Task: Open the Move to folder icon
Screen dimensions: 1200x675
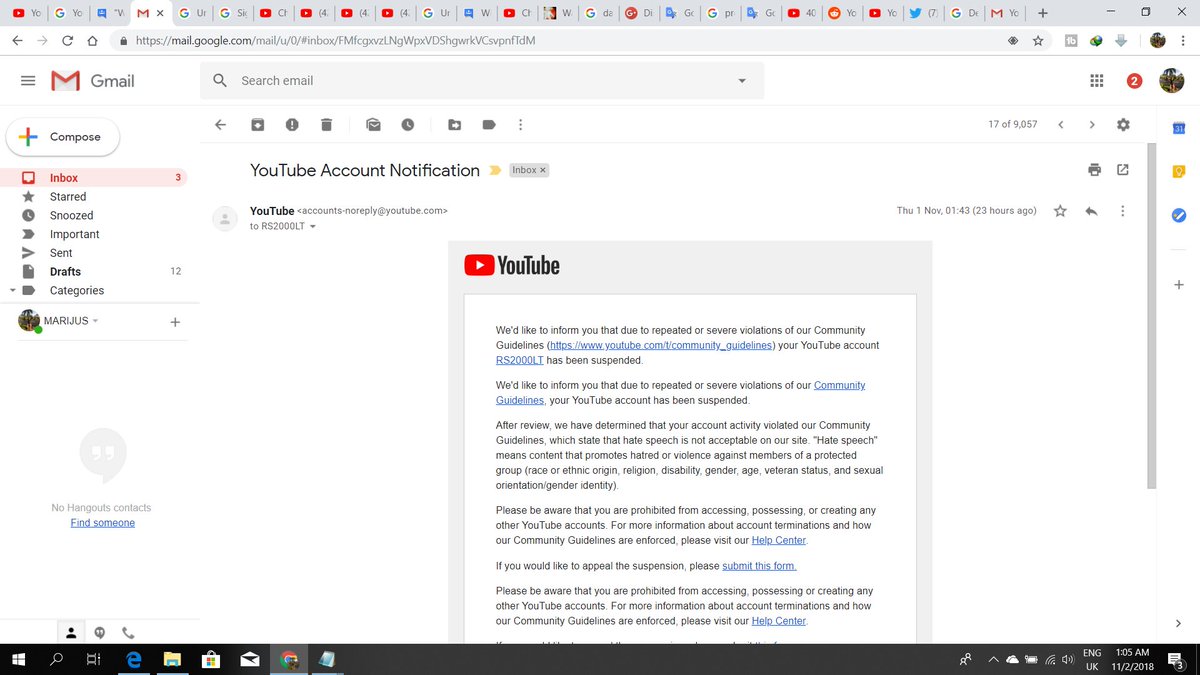Action: tap(455, 125)
